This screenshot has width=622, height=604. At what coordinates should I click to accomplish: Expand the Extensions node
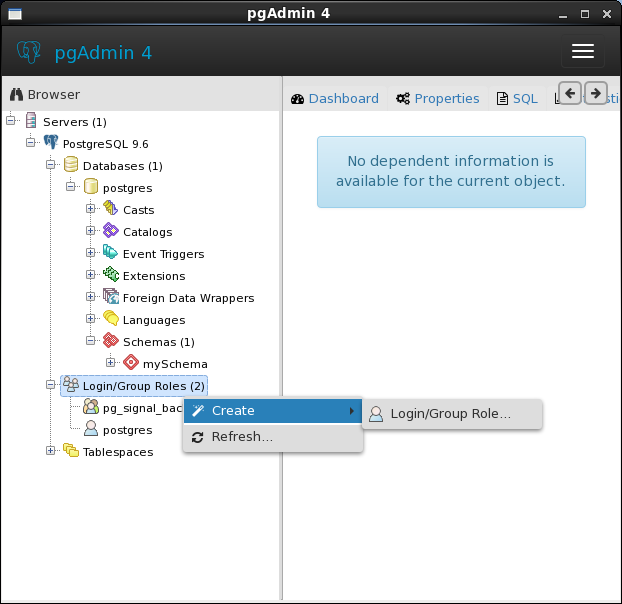pyautogui.click(x=90, y=274)
